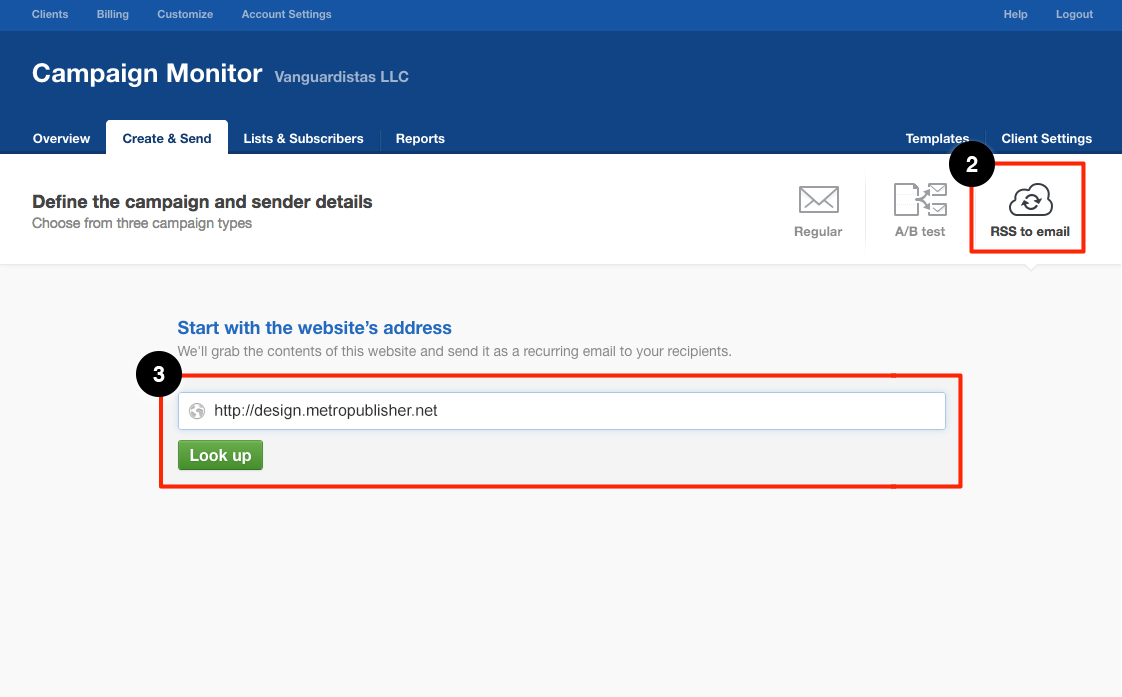Viewport: 1122px width, 697px height.
Task: Click the green Look up button
Action: pos(220,455)
